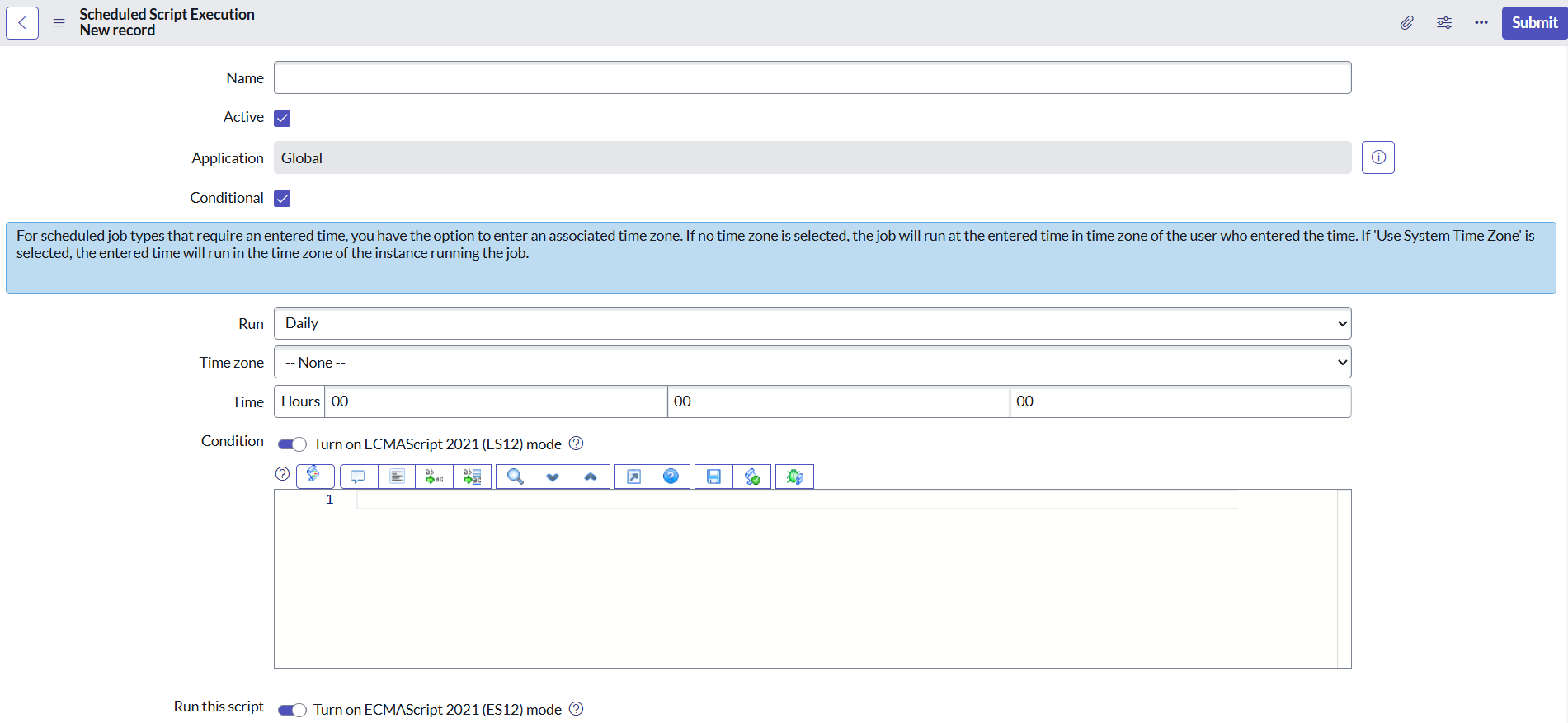Find next match with down chevron

click(x=553, y=477)
